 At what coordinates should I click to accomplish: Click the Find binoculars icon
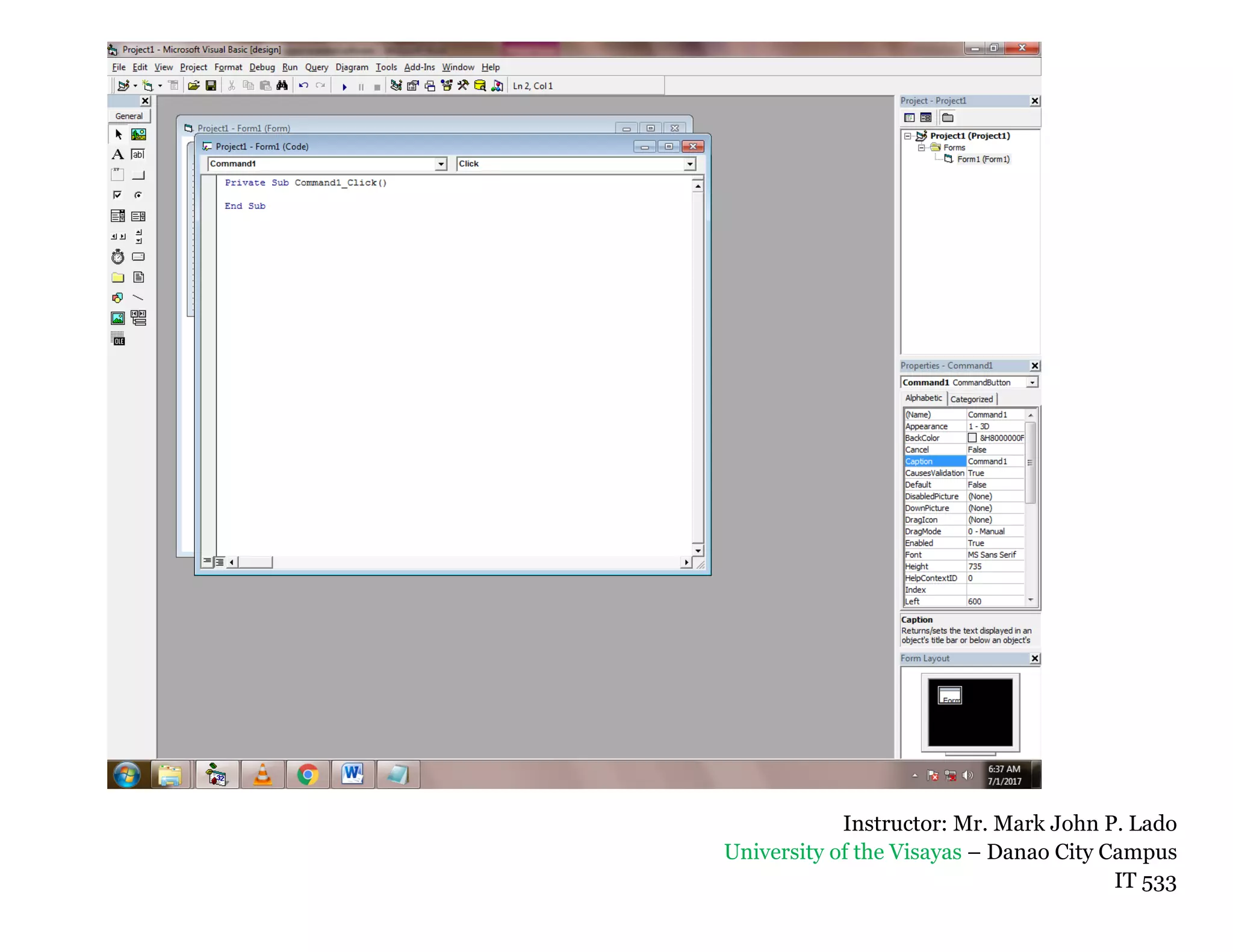click(282, 86)
